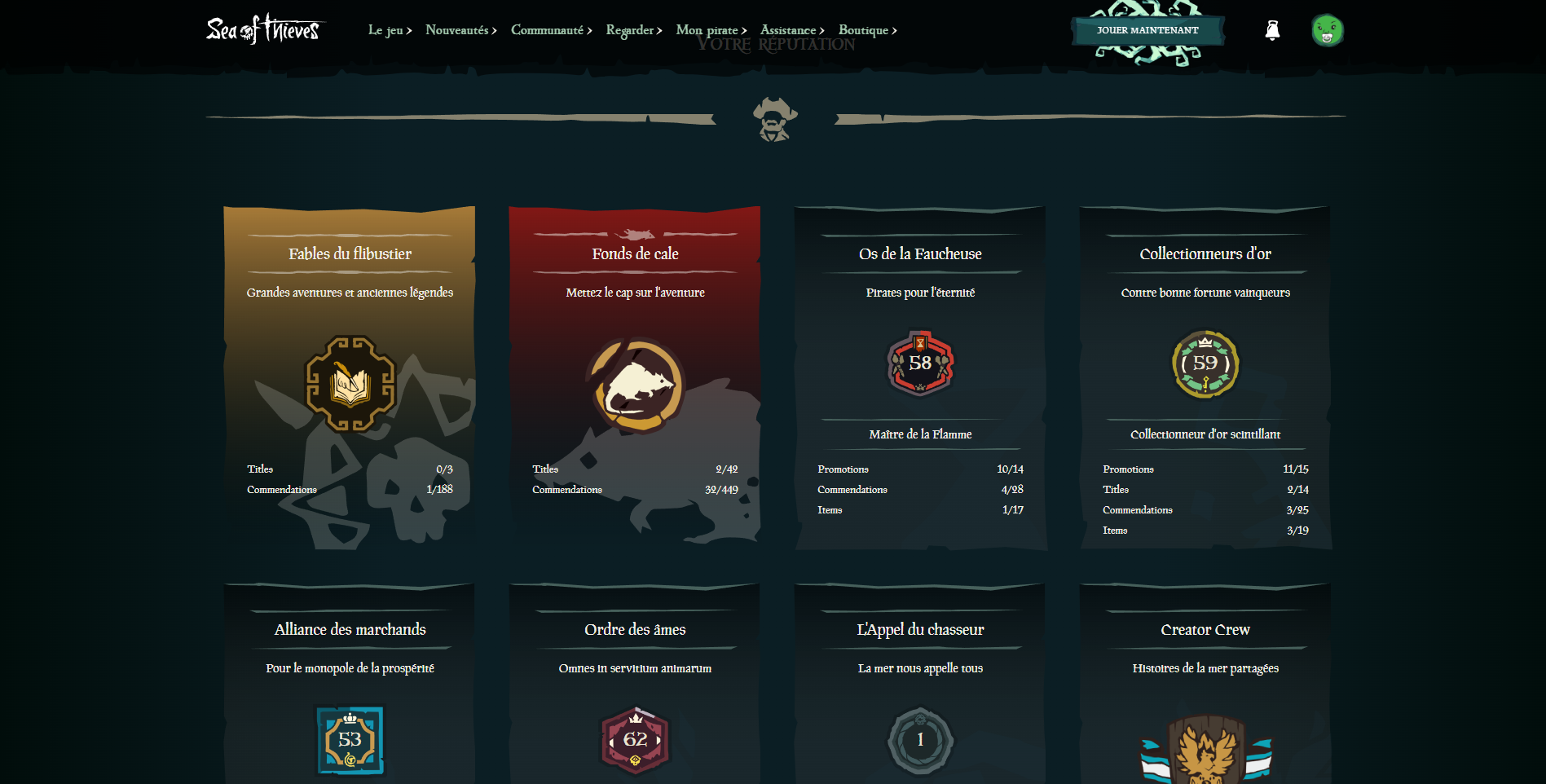Select the Os de la Faucheuse level 58 badge
The image size is (1546, 784).
(920, 363)
